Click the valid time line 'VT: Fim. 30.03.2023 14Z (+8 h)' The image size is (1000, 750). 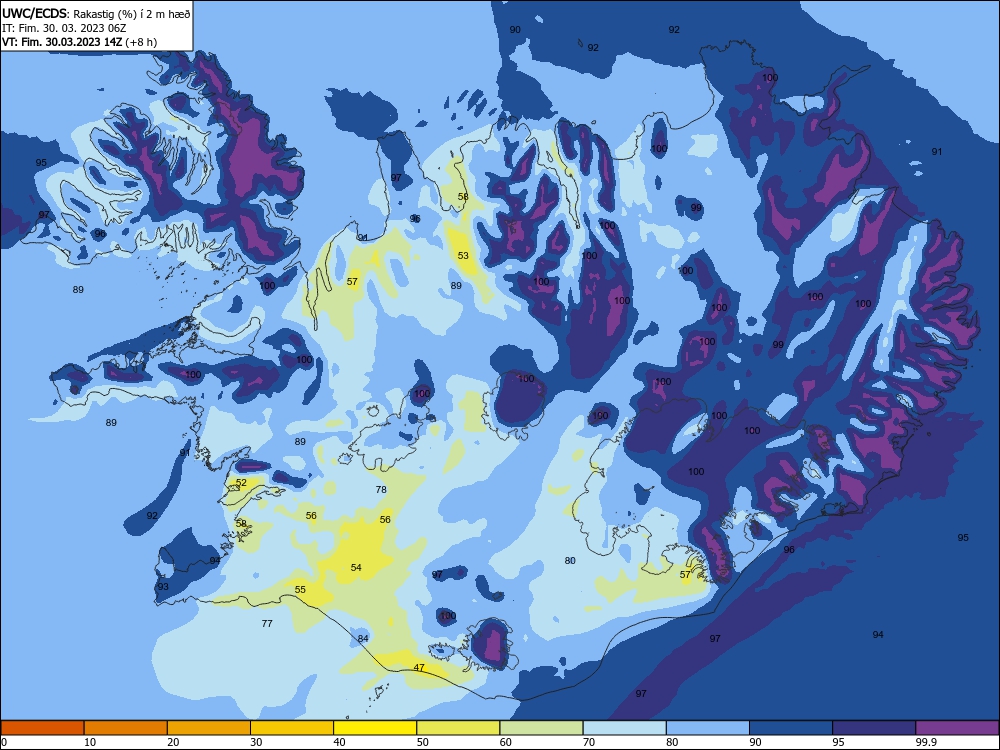coord(79,42)
